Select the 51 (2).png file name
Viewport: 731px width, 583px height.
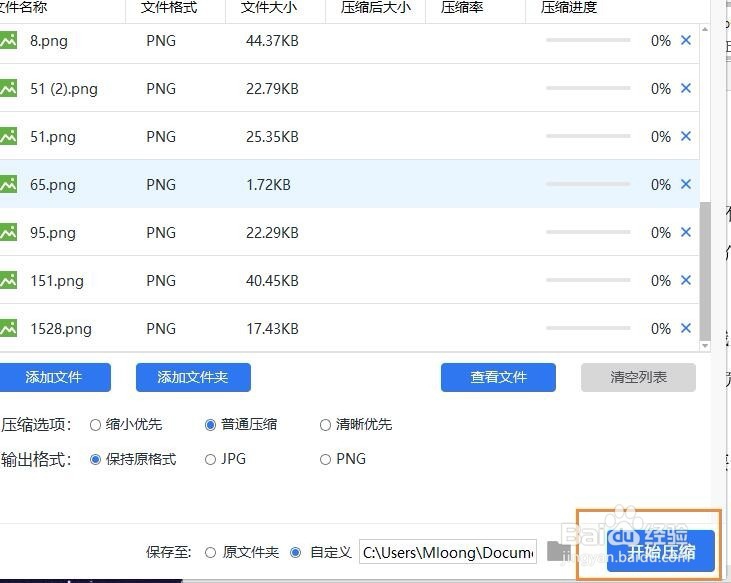click(64, 89)
